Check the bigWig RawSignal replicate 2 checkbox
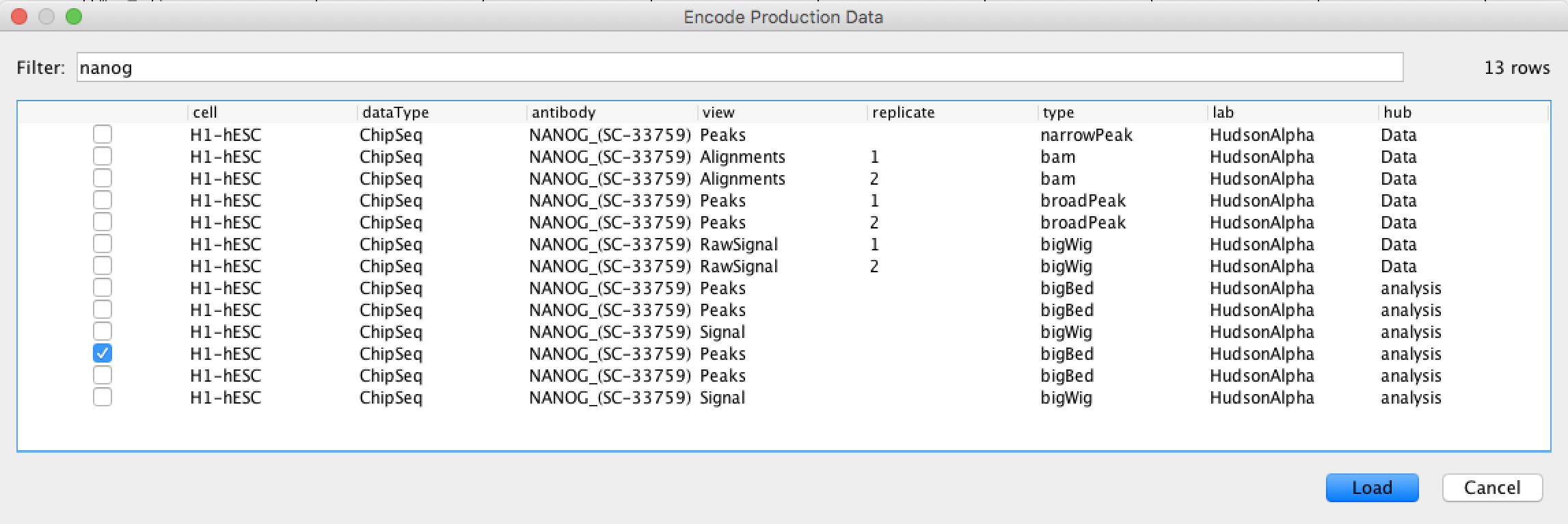Image resolution: width=1568 pixels, height=524 pixels. (x=103, y=265)
